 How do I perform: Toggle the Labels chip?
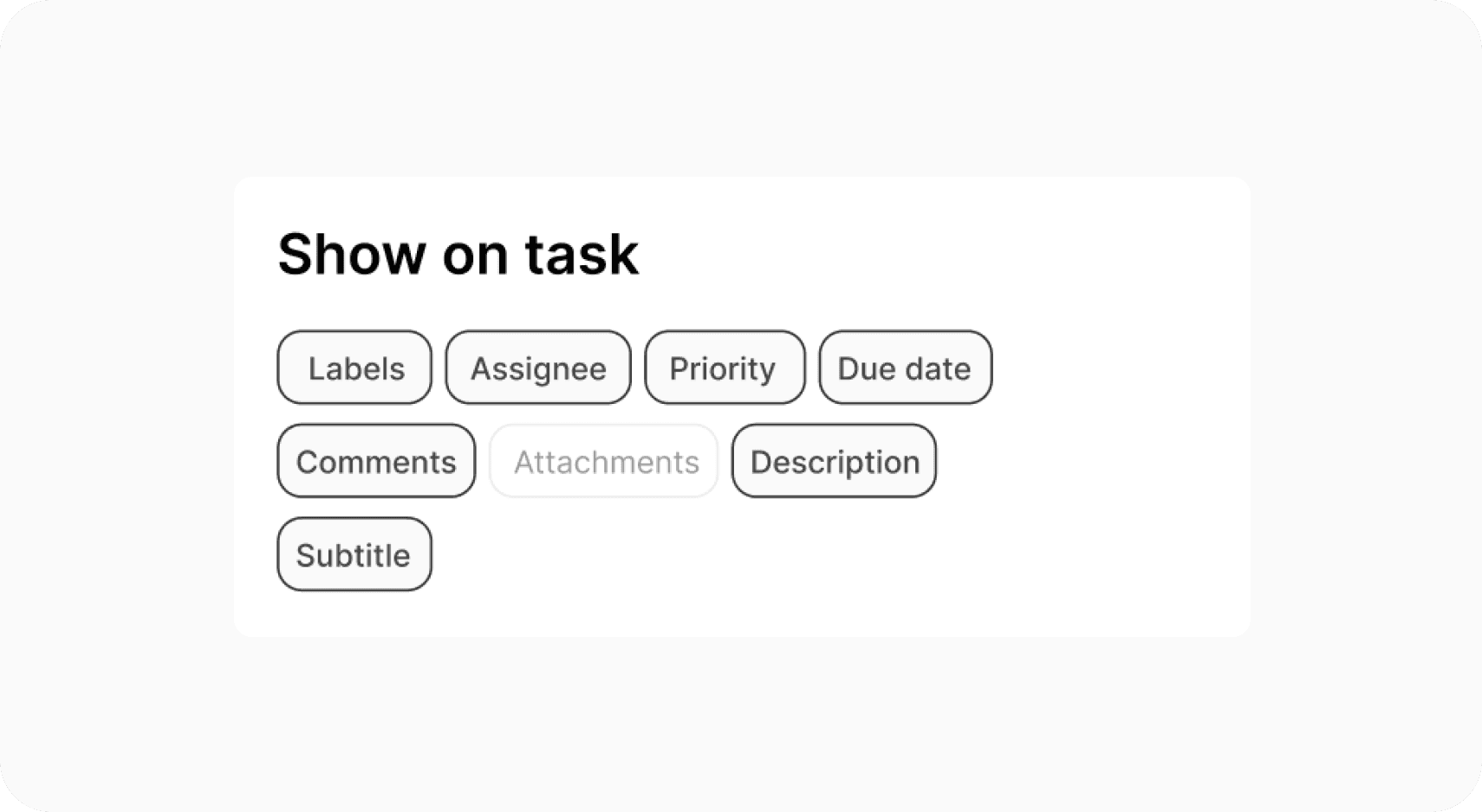point(354,367)
